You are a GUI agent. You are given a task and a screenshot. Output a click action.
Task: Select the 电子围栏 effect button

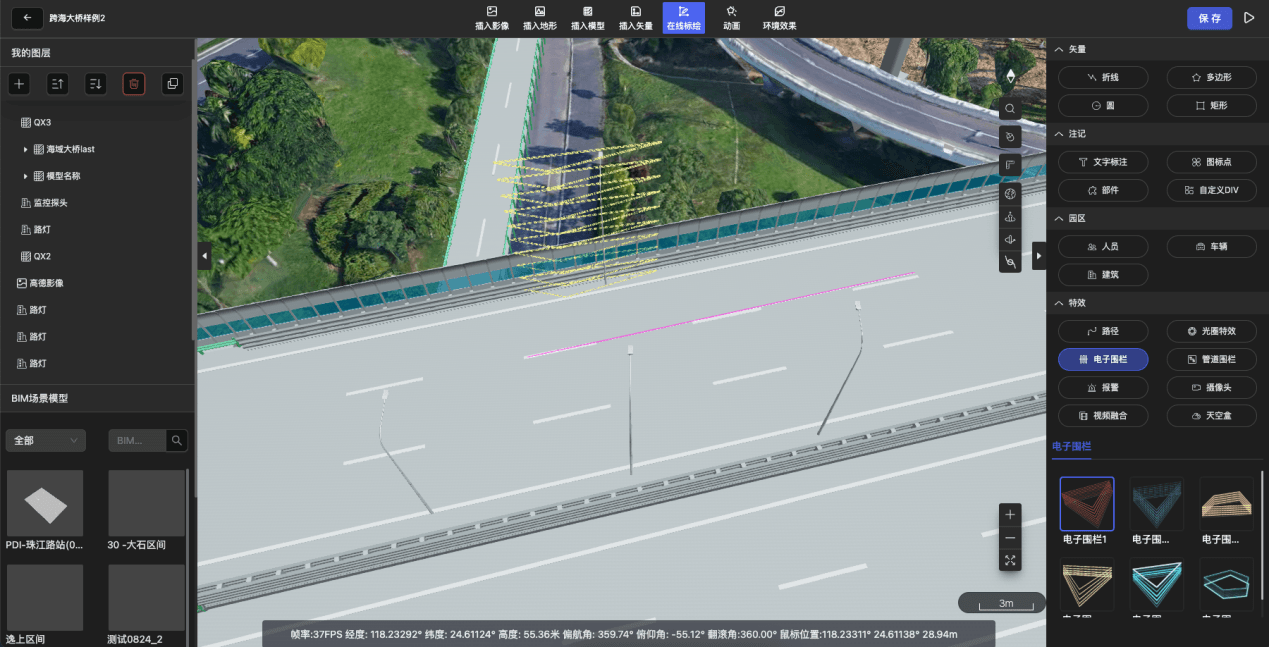point(1103,359)
